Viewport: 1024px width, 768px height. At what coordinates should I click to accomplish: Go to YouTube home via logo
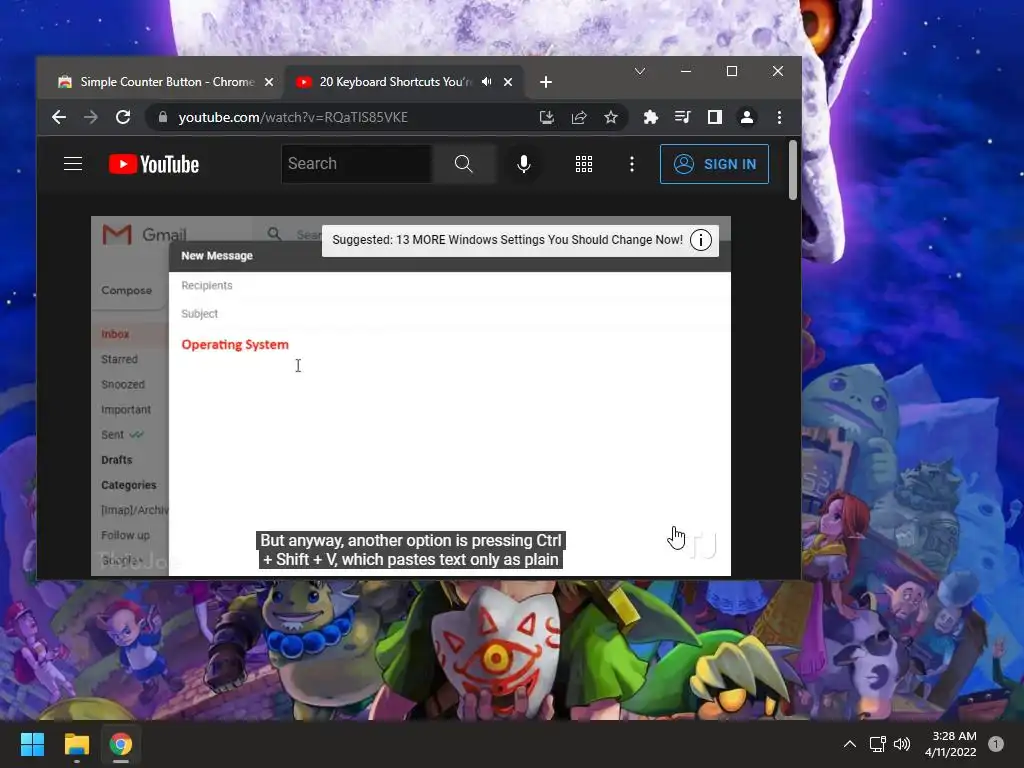153,164
